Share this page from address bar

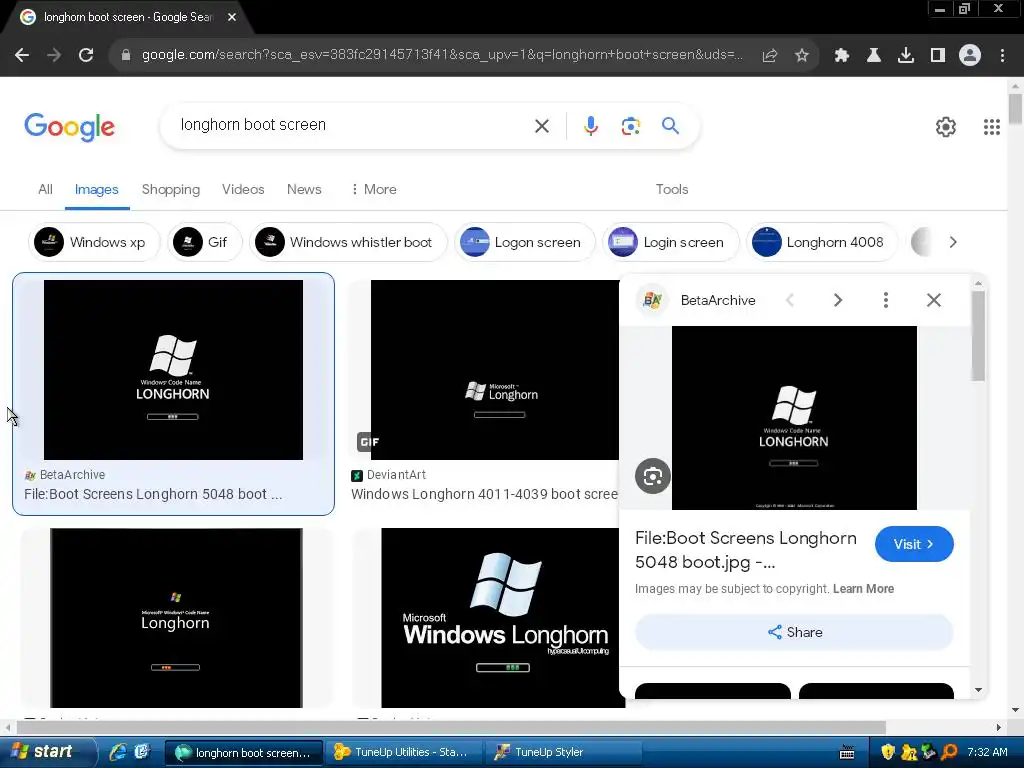770,56
